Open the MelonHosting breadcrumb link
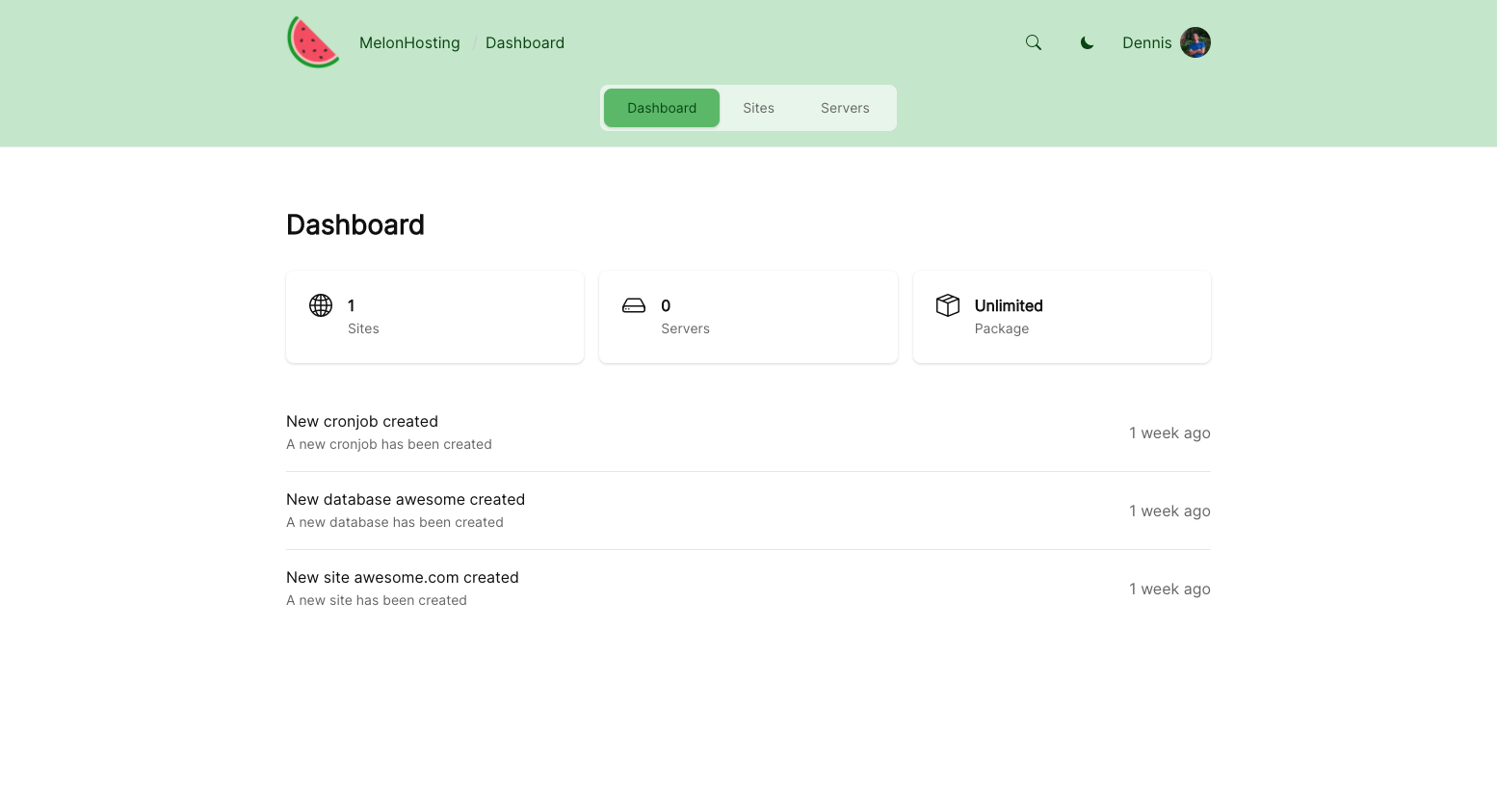This screenshot has width=1497, height=812. point(409,42)
